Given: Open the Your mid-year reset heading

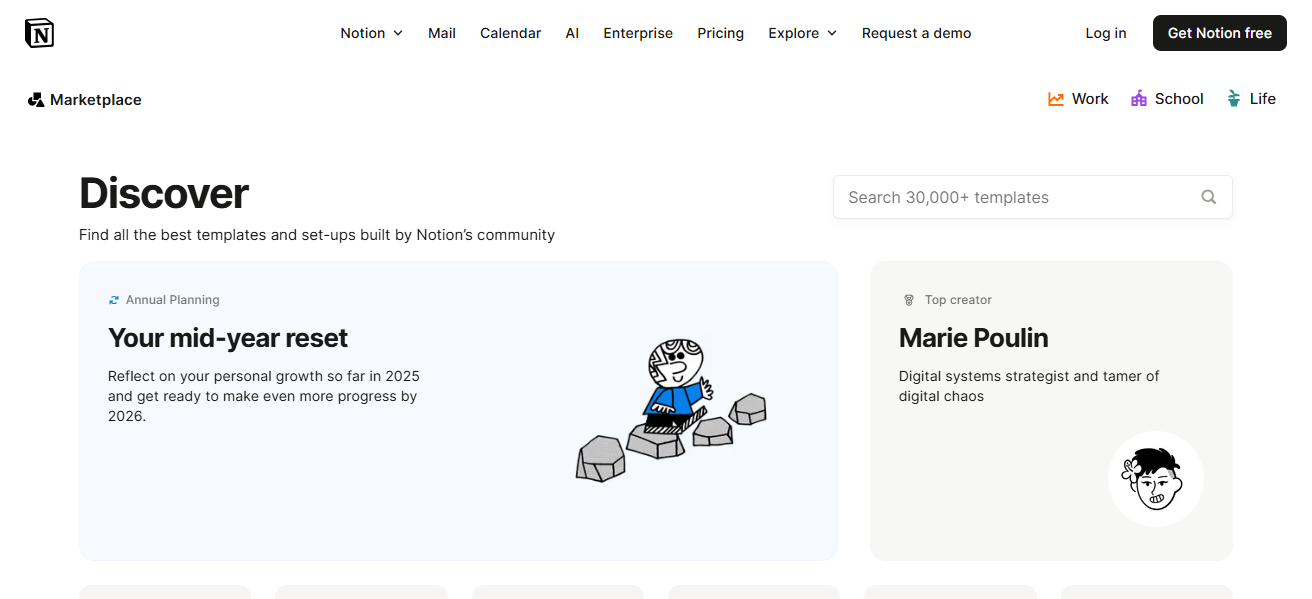Looking at the screenshot, I should click(228, 338).
